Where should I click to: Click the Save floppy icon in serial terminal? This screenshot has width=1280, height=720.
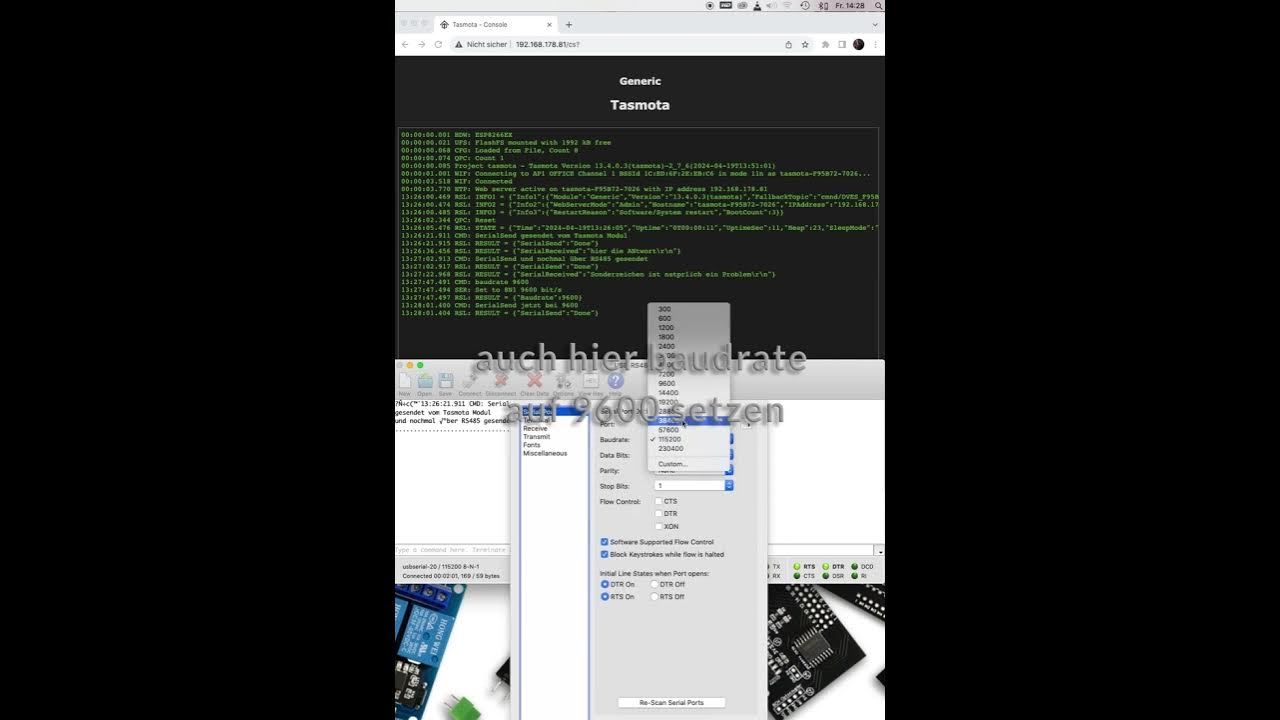coord(446,381)
